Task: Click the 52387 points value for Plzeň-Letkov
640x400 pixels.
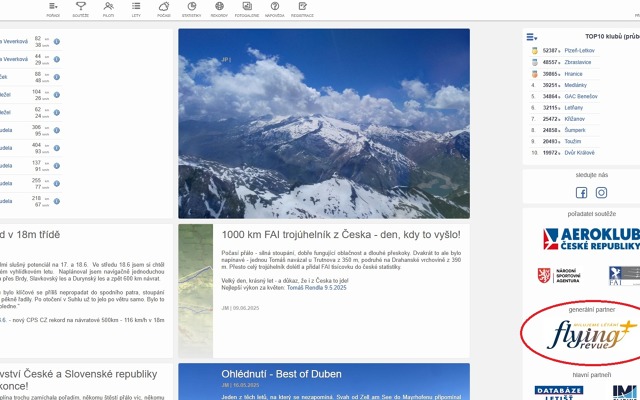Action: [550, 51]
